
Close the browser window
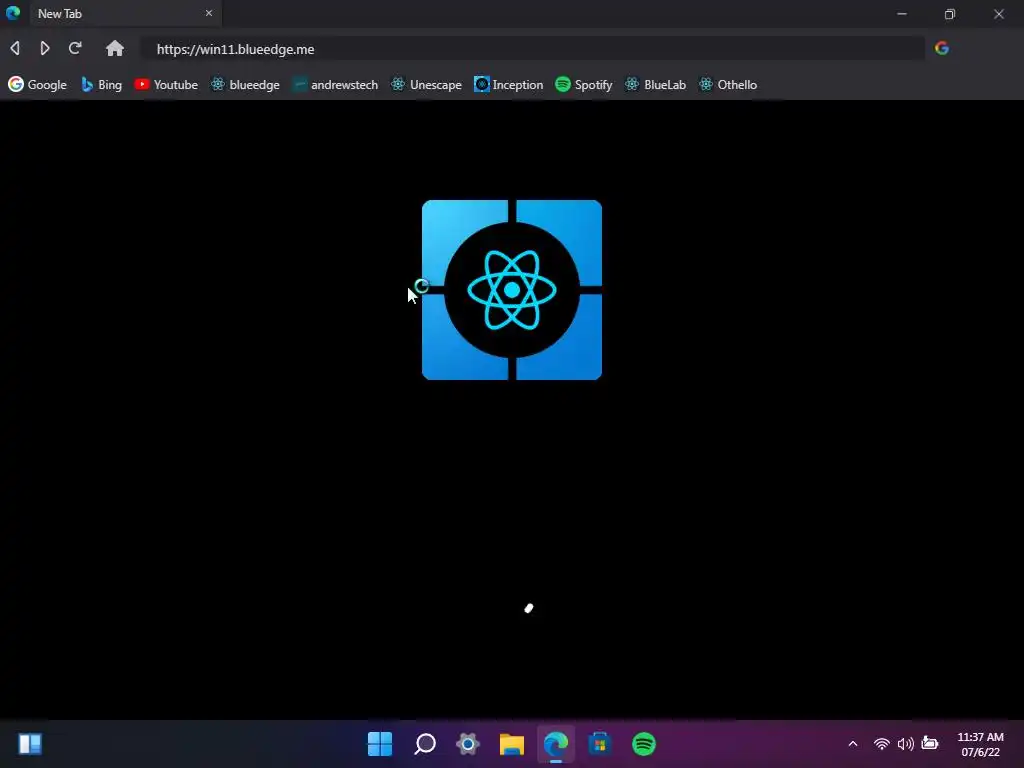pos(999,14)
